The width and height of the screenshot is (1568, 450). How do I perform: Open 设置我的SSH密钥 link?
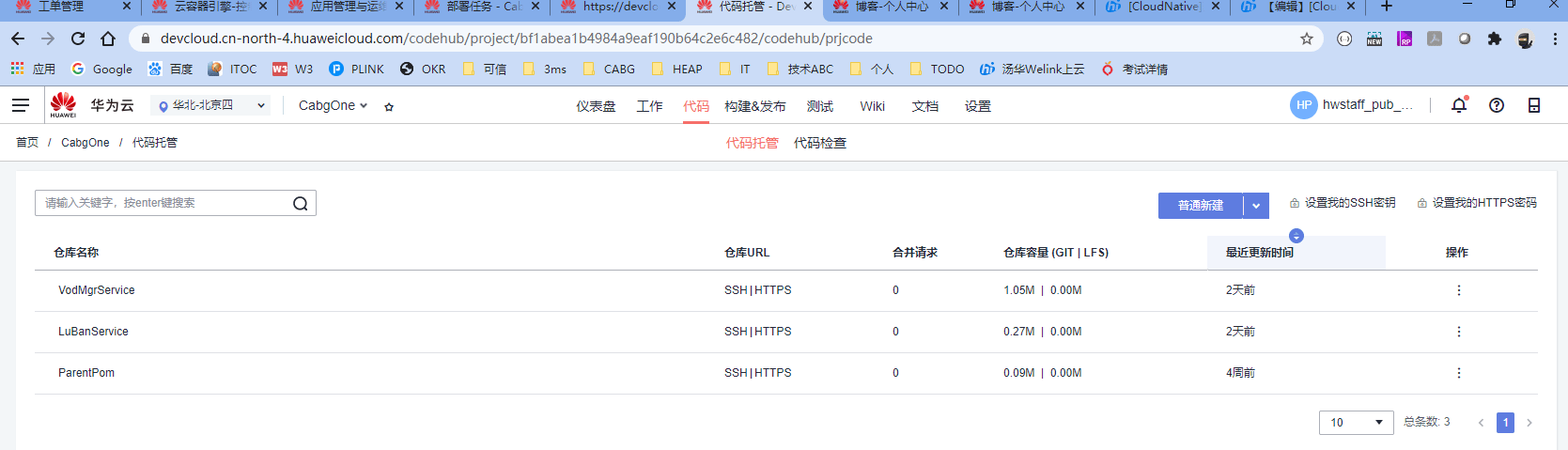[1343, 203]
